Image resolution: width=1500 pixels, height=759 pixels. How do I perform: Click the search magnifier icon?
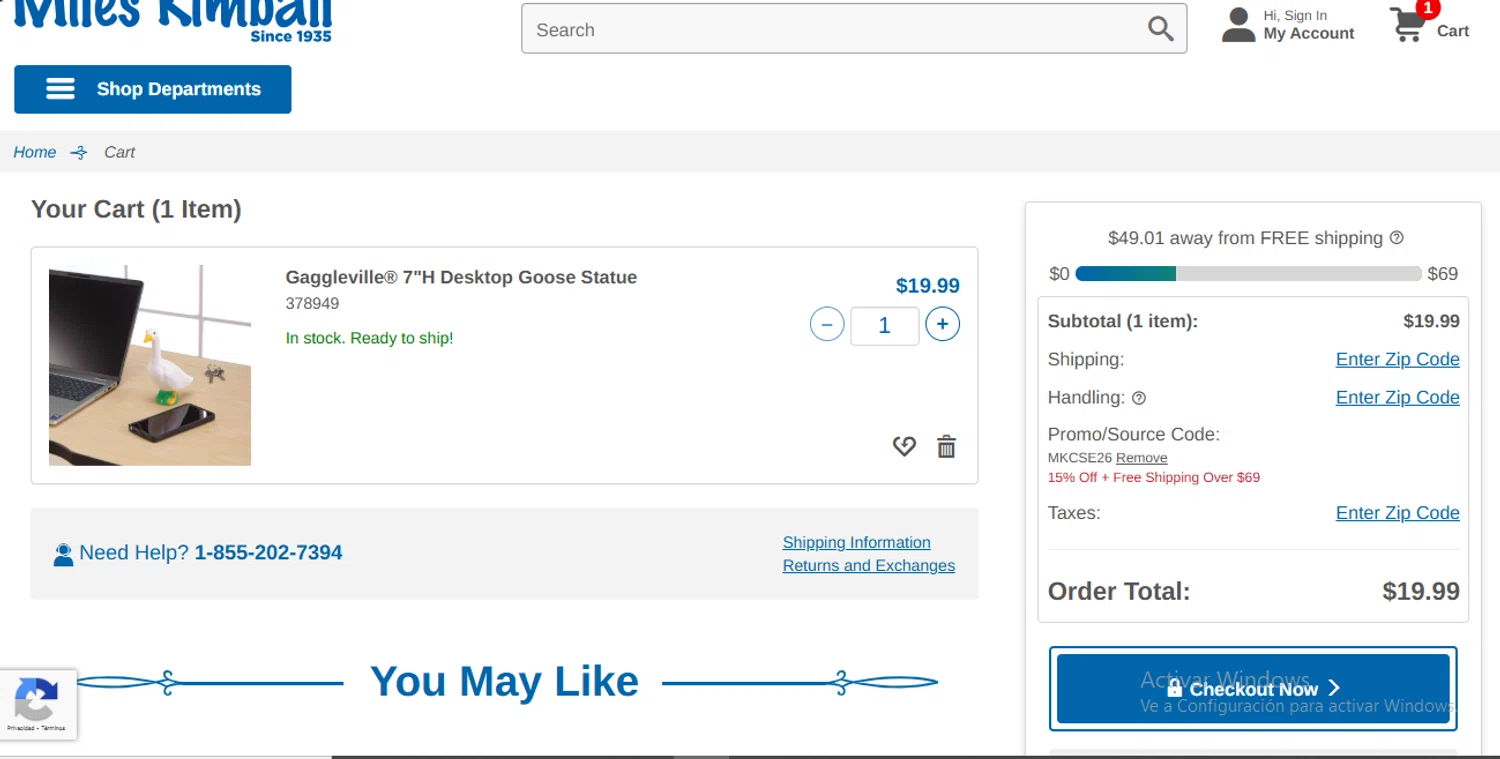[x=1160, y=29]
